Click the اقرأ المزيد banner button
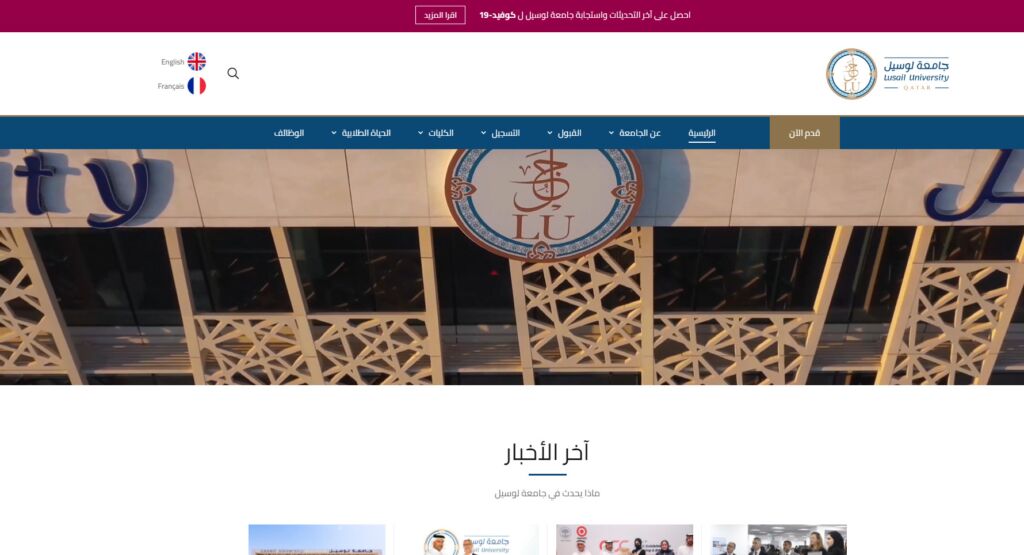Viewport: 1024px width, 555px height. [x=440, y=15]
